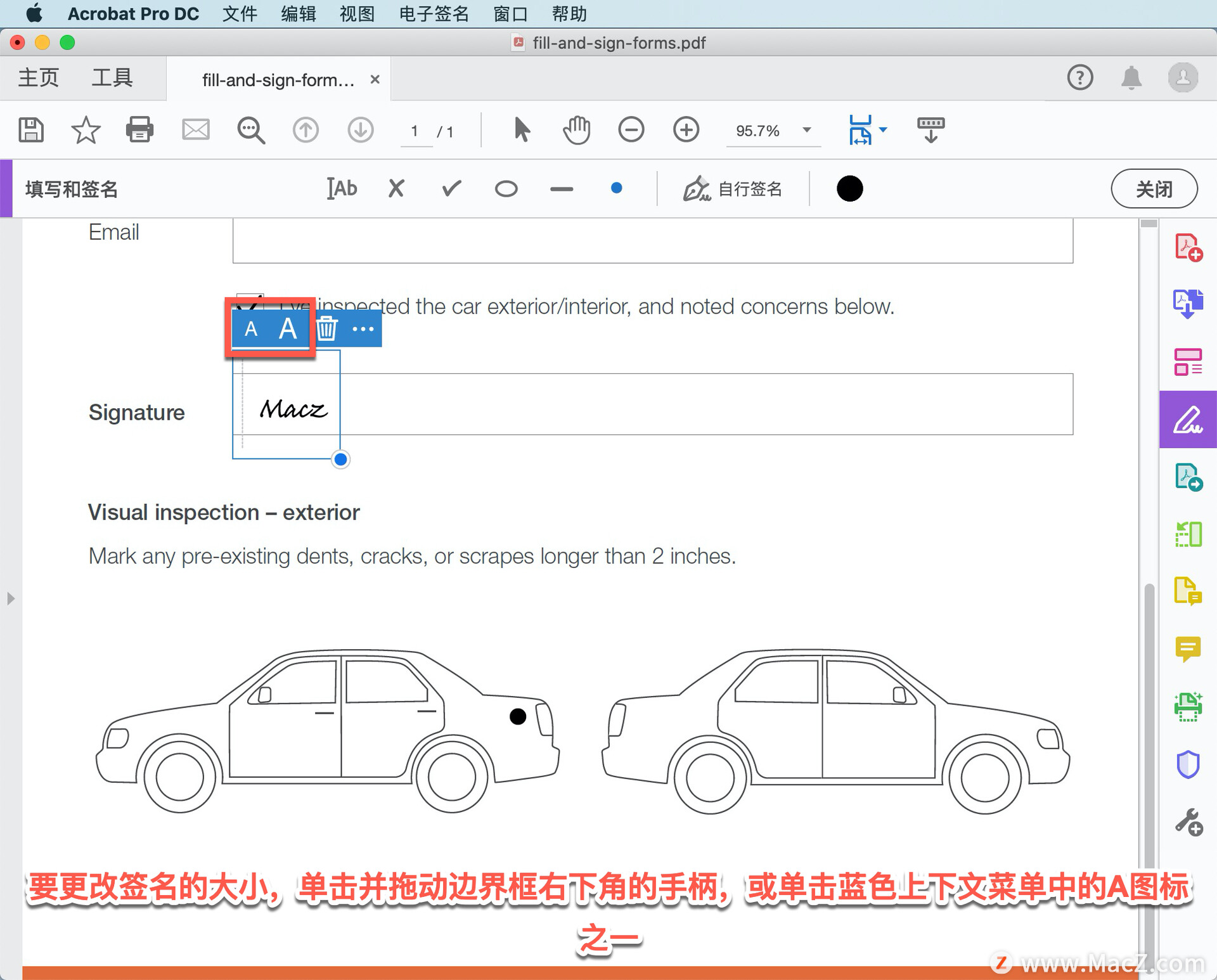
Task: Increase signature size with large A
Action: click(288, 329)
